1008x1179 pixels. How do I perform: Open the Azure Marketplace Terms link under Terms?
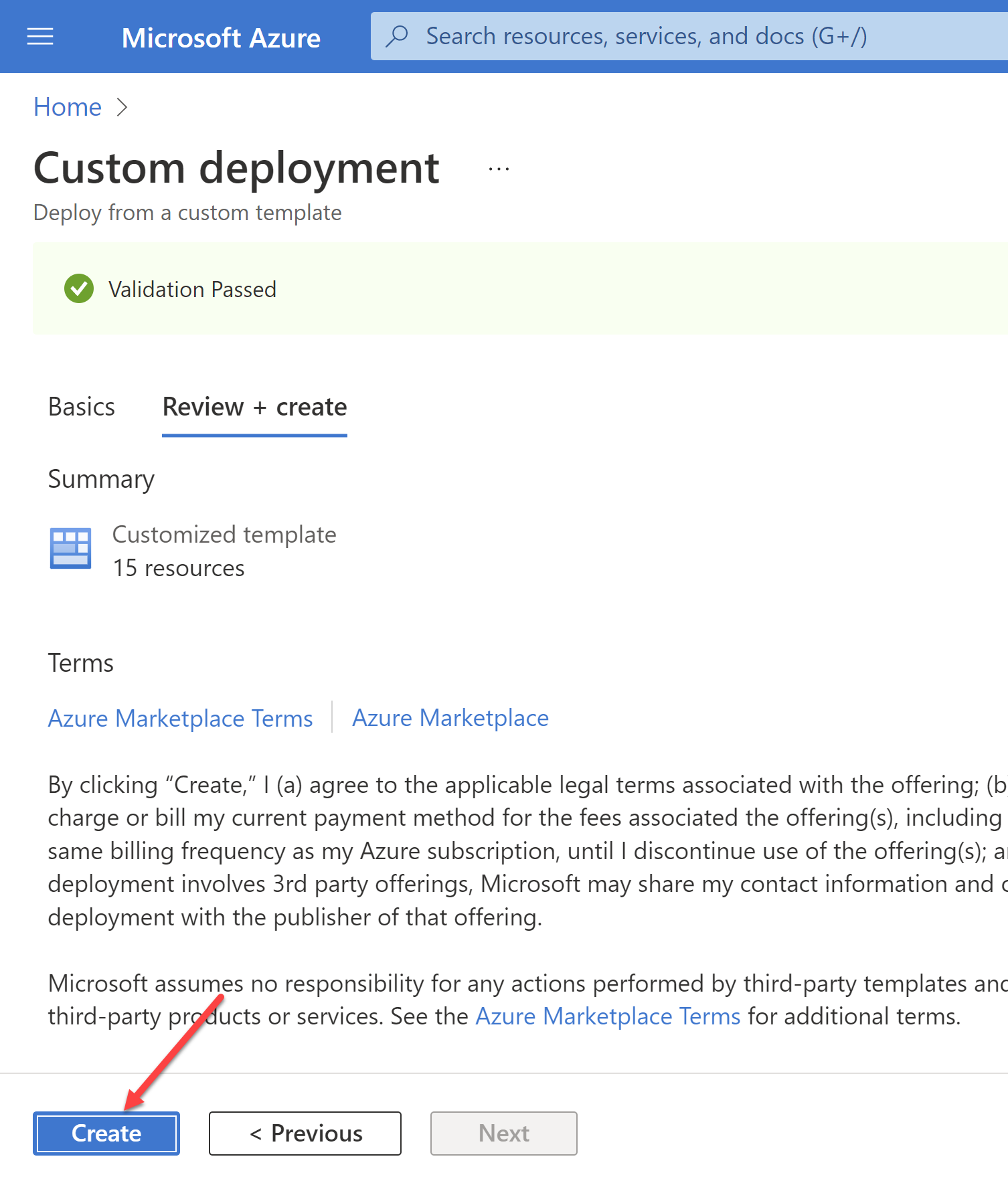180,718
